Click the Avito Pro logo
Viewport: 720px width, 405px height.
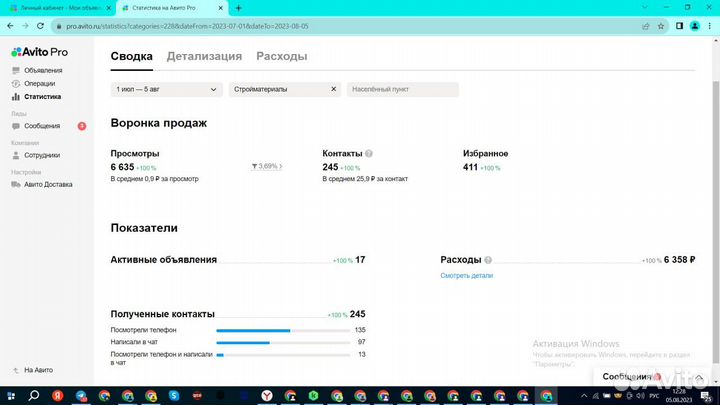39,52
